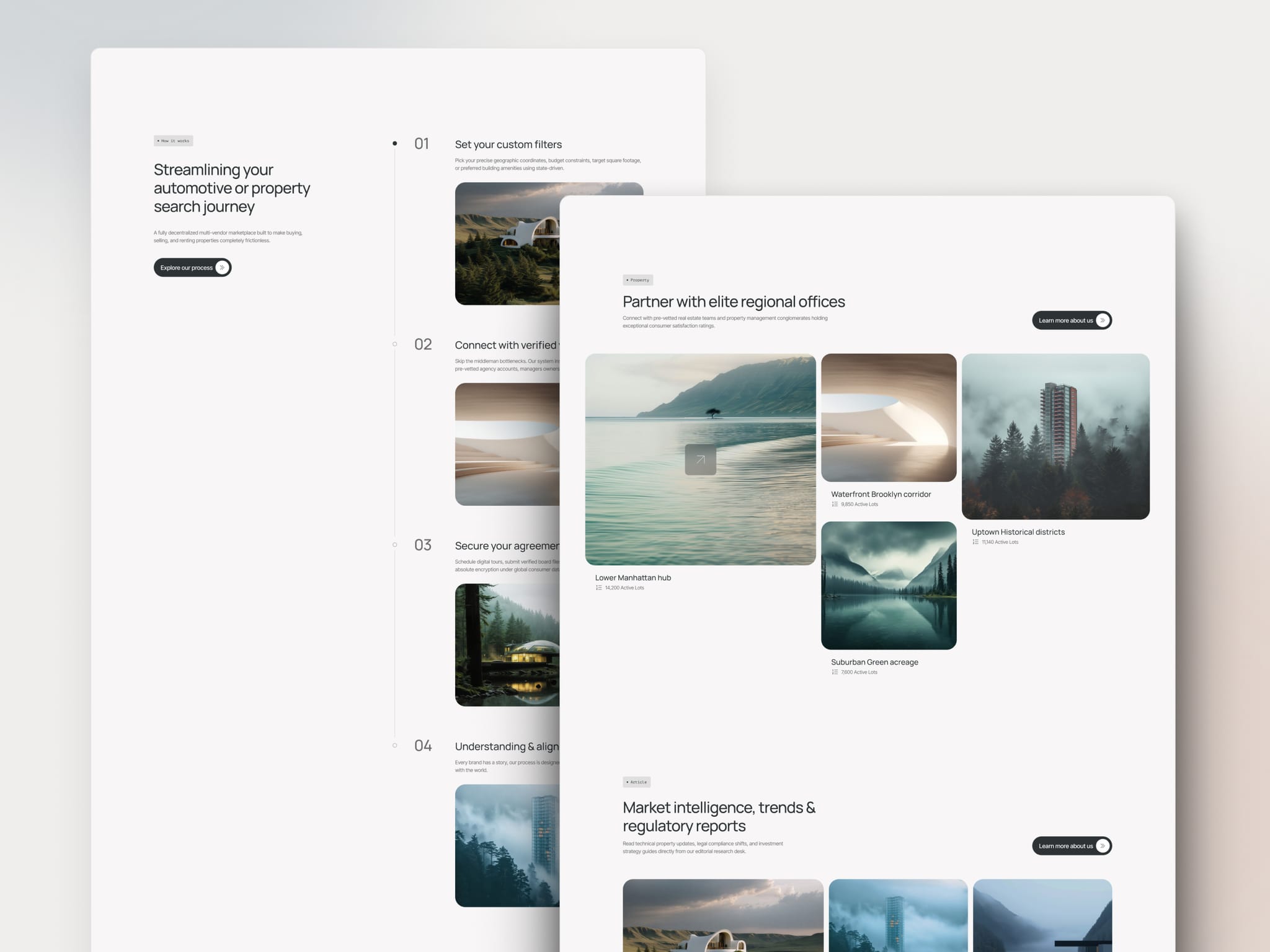1270x952 pixels.
Task: Open the Waterfront Brooklyn corridor image
Action: [x=889, y=418]
